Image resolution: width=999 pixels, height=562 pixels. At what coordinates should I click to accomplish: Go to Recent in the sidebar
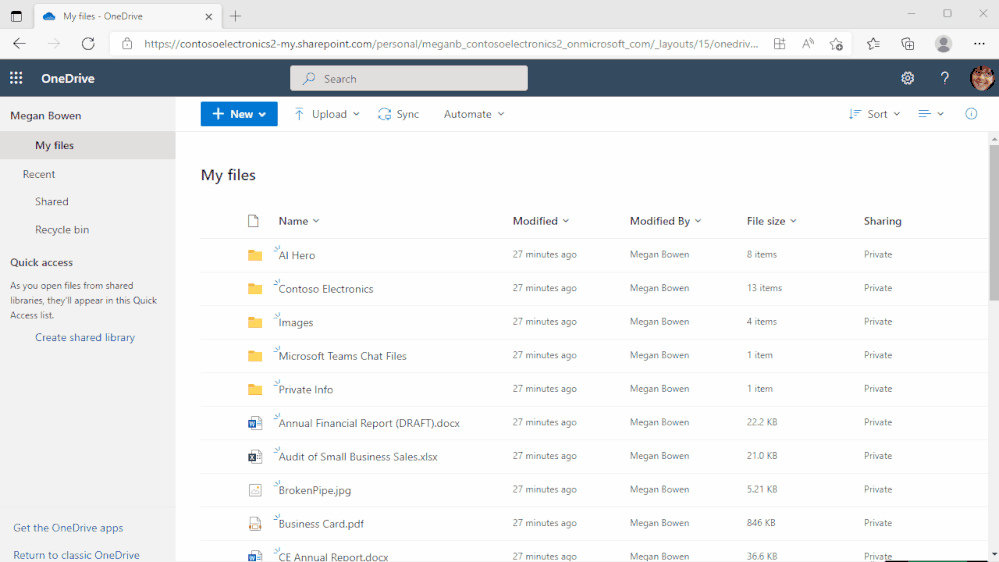pyautogui.click(x=39, y=174)
